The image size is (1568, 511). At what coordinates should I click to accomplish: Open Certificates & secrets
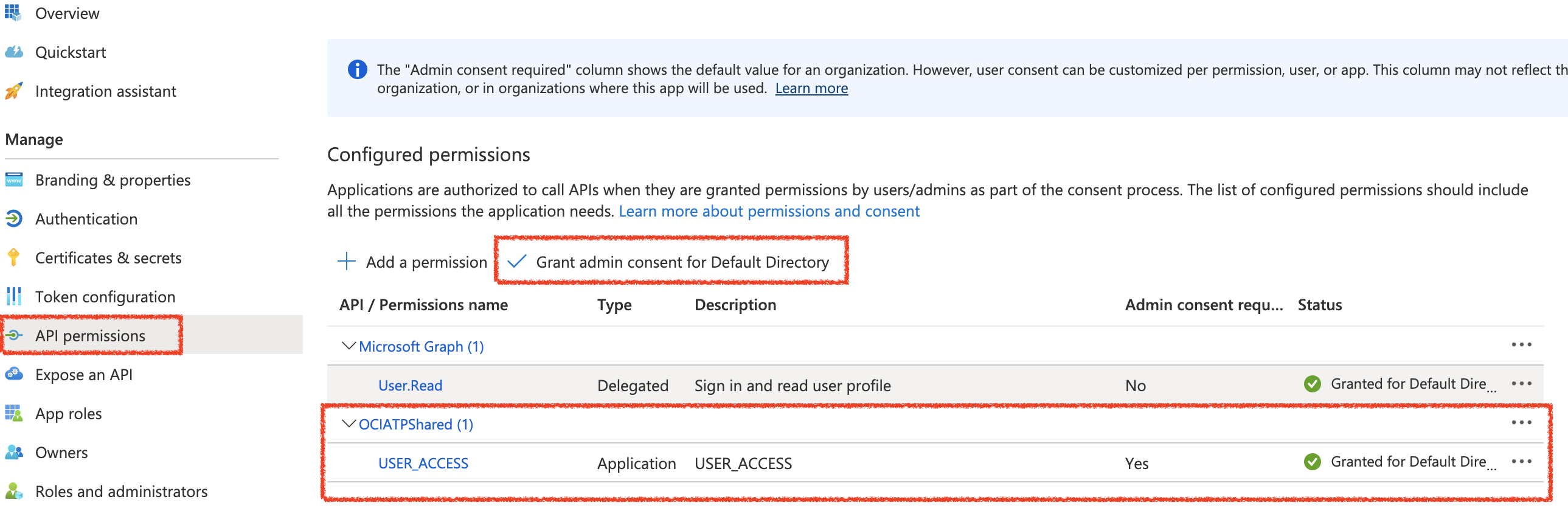coord(108,259)
